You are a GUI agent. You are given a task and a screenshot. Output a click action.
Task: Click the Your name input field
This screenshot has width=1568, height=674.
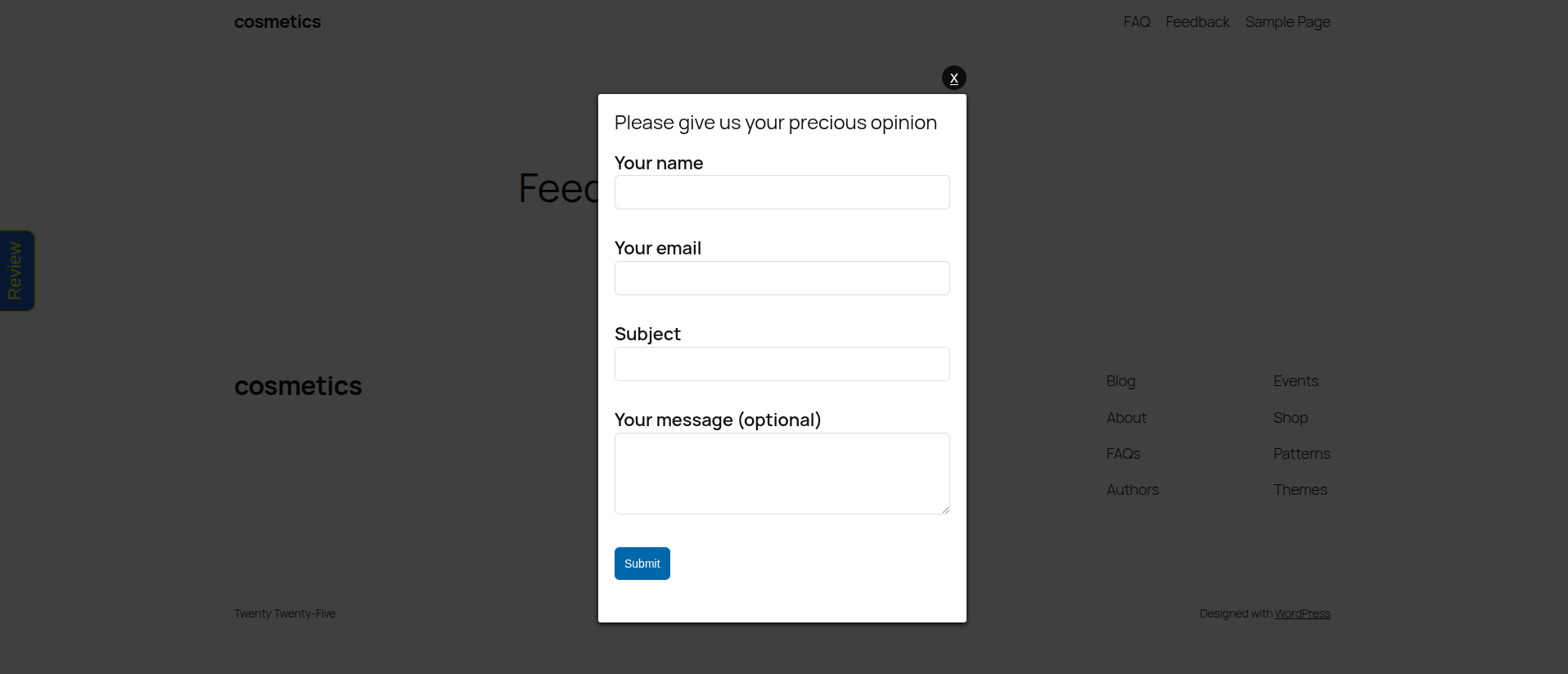[782, 192]
